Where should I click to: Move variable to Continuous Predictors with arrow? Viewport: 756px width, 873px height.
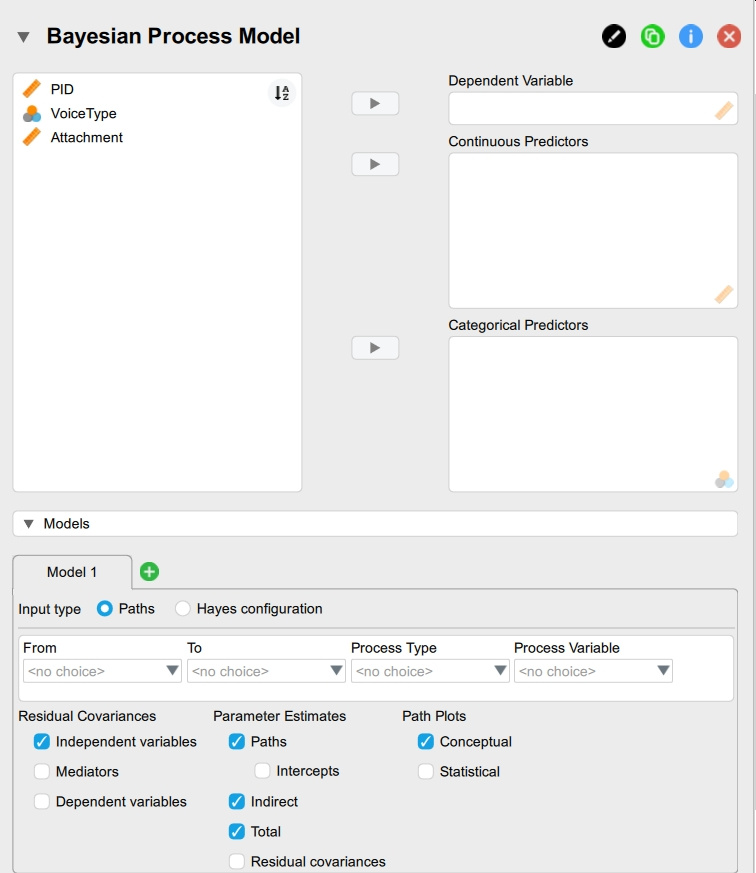[x=375, y=164]
